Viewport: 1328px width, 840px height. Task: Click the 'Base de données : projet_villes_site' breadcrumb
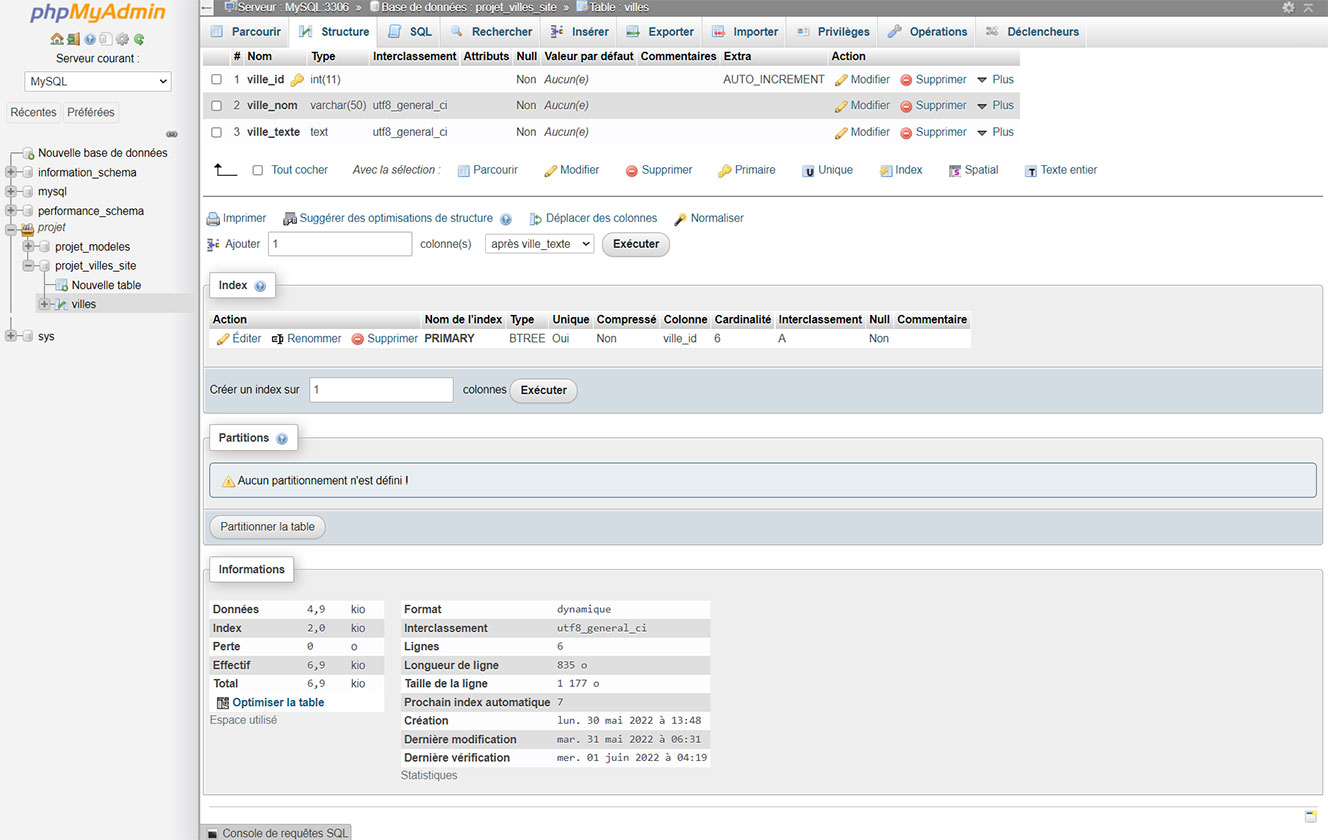coord(462,7)
